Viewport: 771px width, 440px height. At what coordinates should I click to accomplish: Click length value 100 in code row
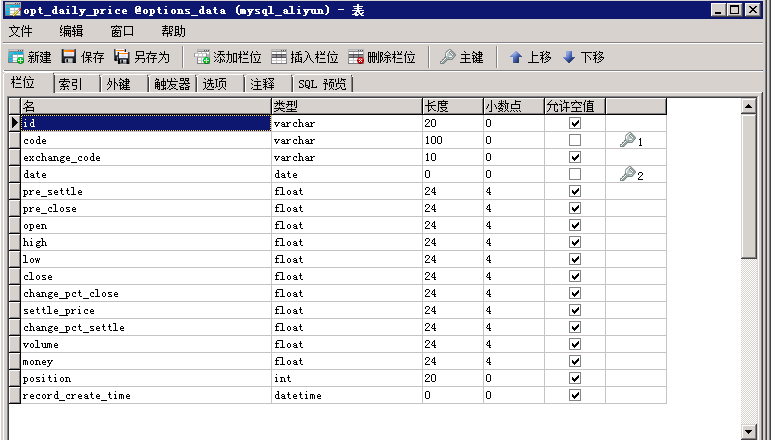pos(453,140)
